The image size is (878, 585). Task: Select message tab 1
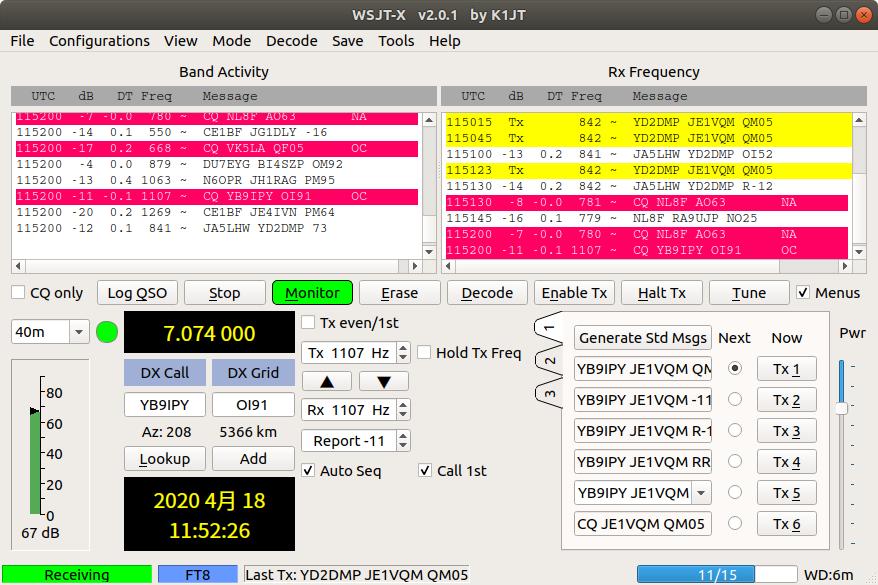549,328
